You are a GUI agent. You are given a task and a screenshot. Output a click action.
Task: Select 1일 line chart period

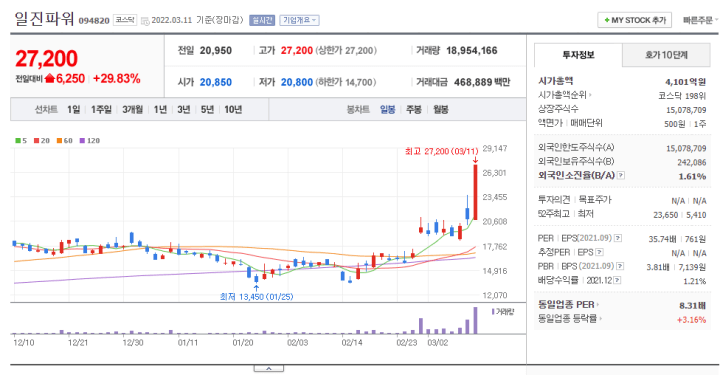pos(73,110)
